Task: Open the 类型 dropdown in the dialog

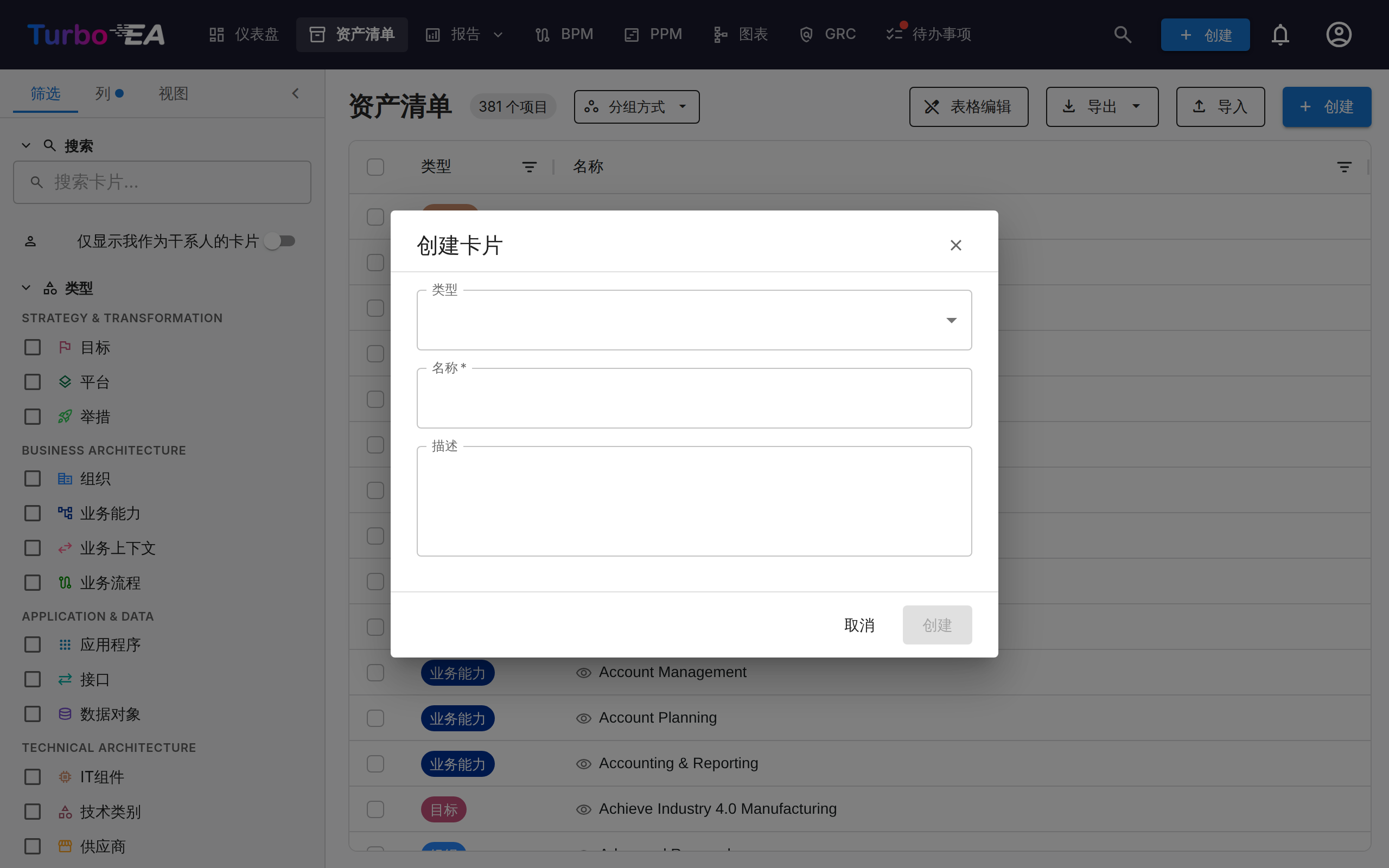Action: click(694, 320)
